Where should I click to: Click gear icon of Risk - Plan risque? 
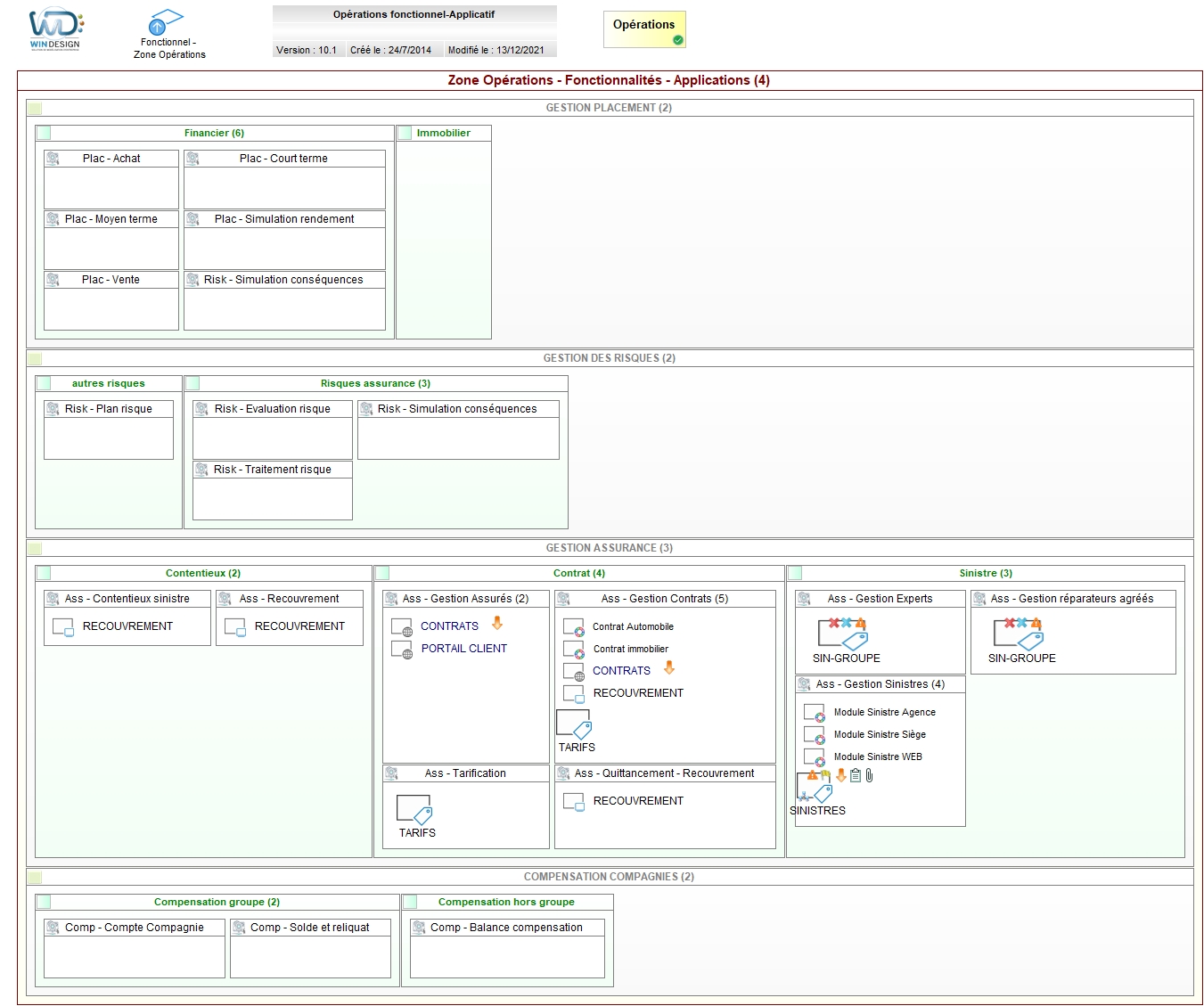point(53,409)
